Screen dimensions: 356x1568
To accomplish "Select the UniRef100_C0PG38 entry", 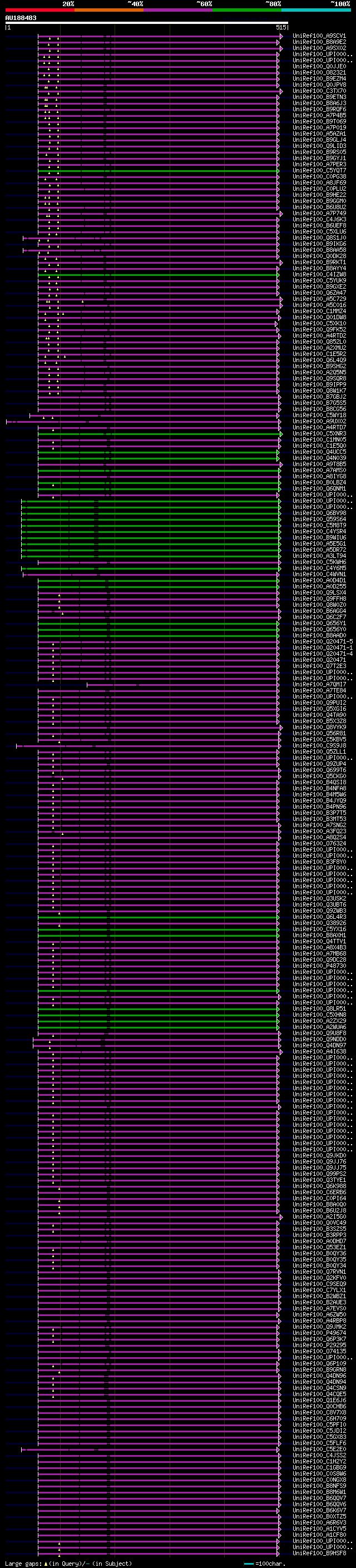I will coord(319,176).
